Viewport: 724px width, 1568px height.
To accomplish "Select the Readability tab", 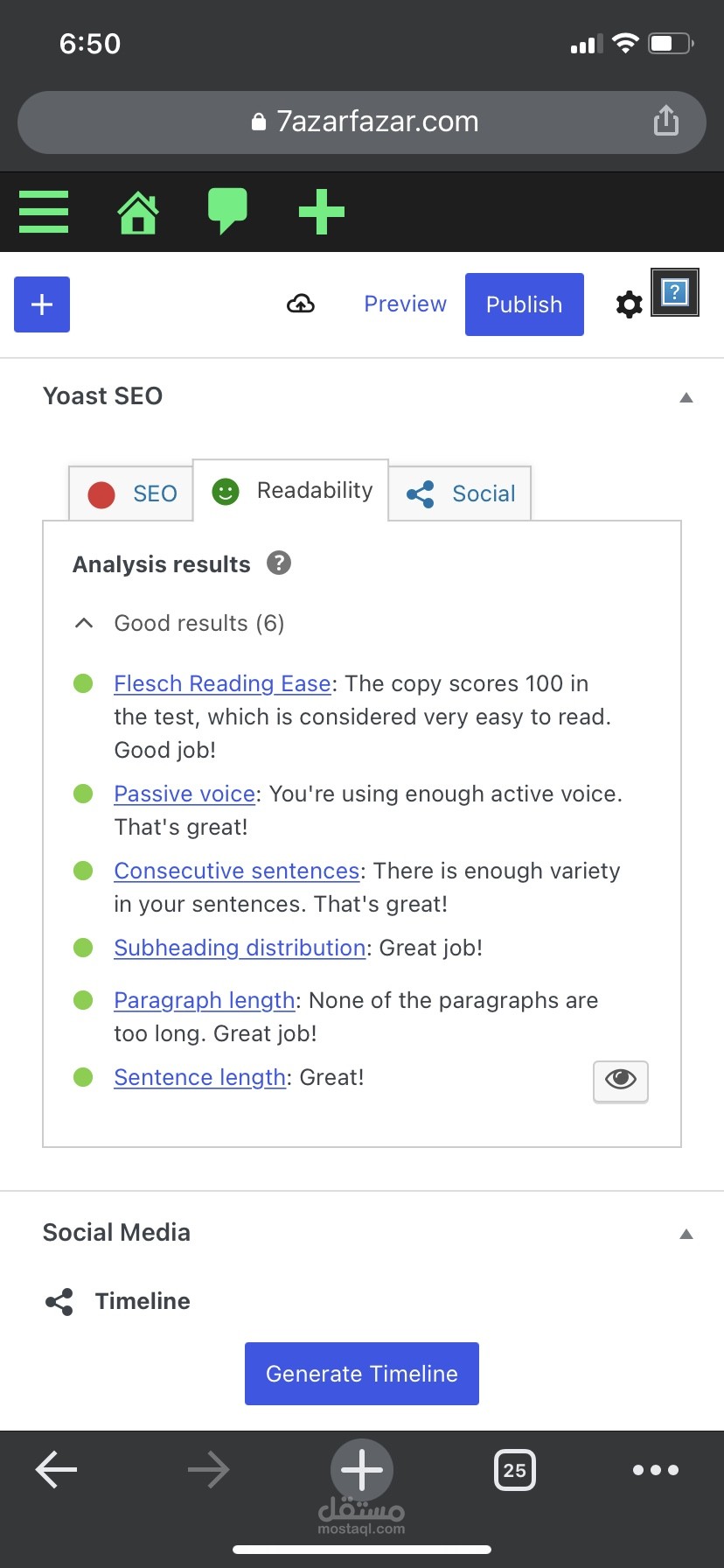I will point(291,491).
